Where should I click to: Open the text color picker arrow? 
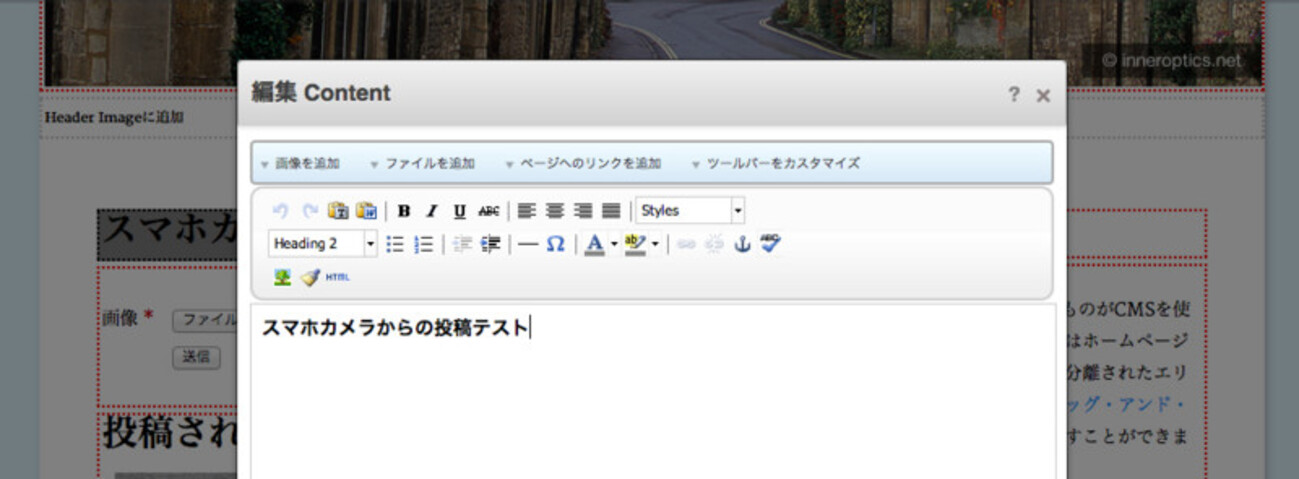[614, 244]
